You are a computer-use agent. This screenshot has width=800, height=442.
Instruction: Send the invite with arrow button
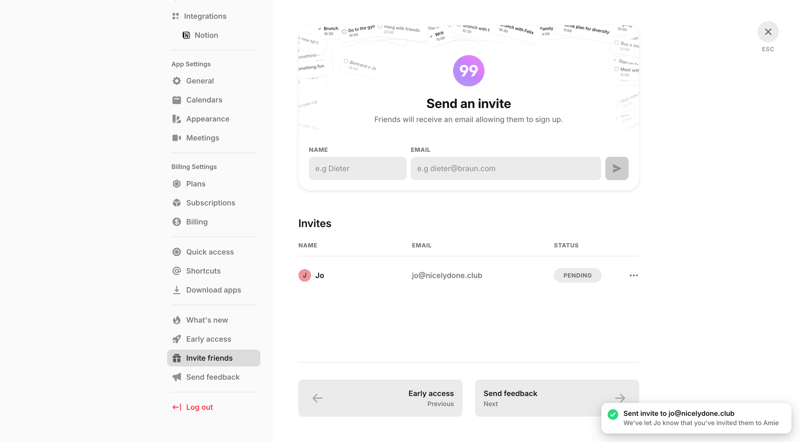coord(616,168)
